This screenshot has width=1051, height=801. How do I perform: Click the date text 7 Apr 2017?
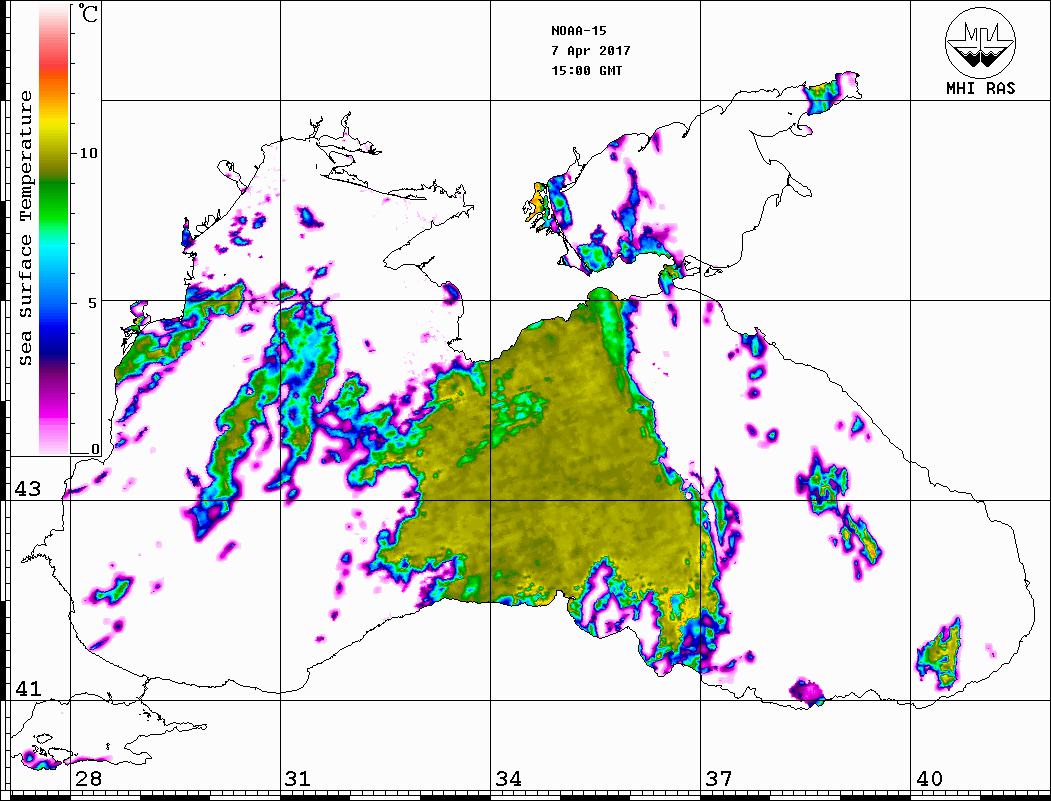coord(591,51)
